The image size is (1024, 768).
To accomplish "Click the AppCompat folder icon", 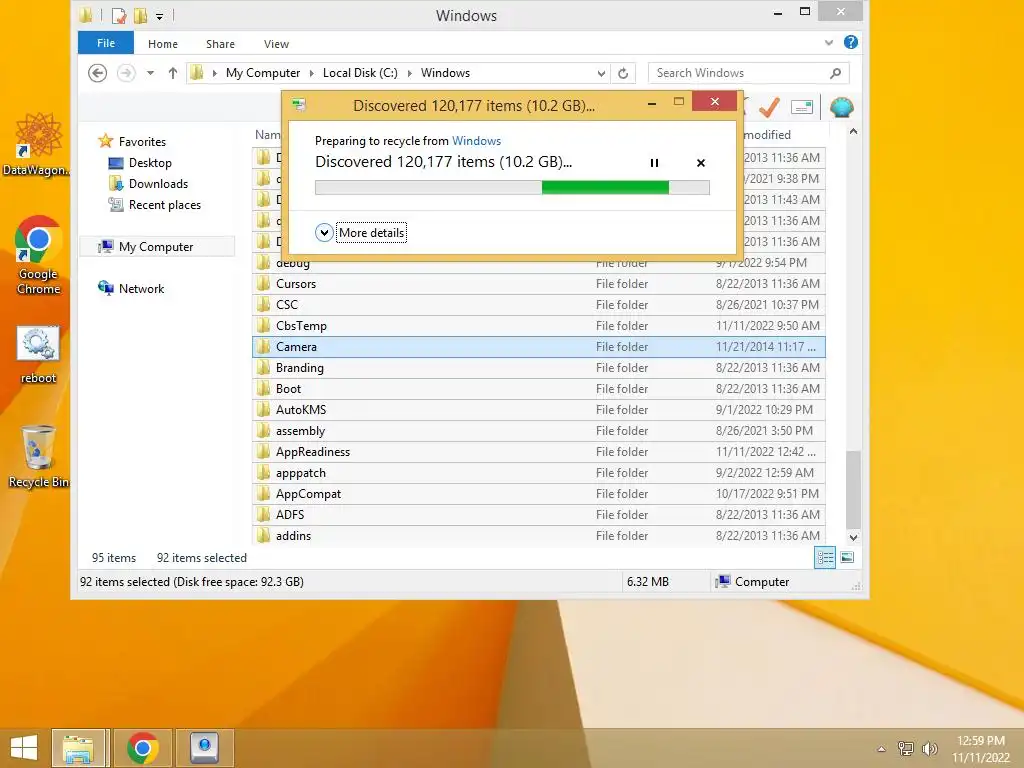I will click(263, 493).
